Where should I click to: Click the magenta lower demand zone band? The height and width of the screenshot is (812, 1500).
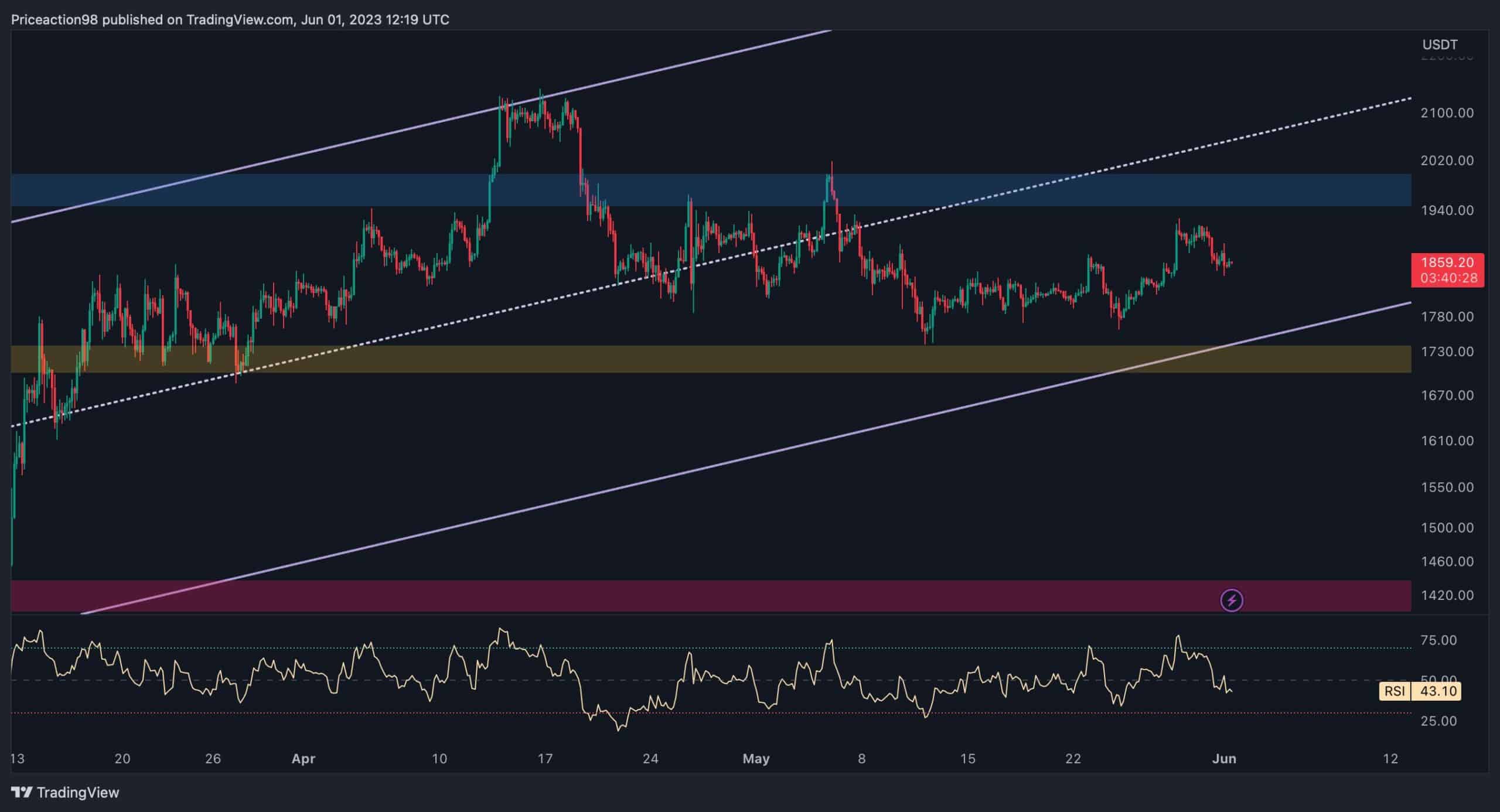[x=703, y=596]
